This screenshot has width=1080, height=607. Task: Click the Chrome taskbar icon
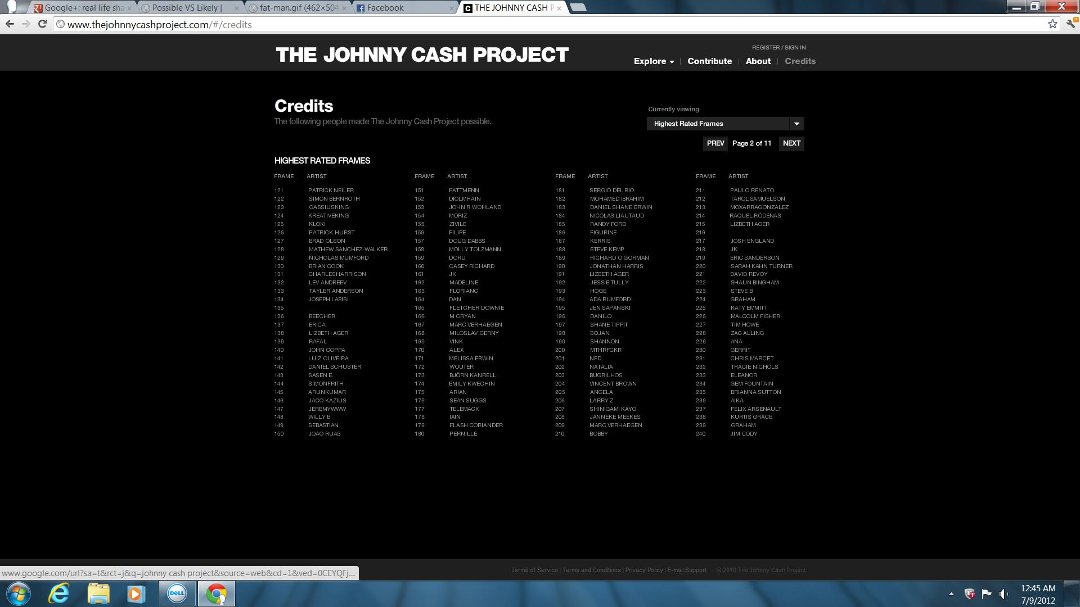click(x=216, y=594)
